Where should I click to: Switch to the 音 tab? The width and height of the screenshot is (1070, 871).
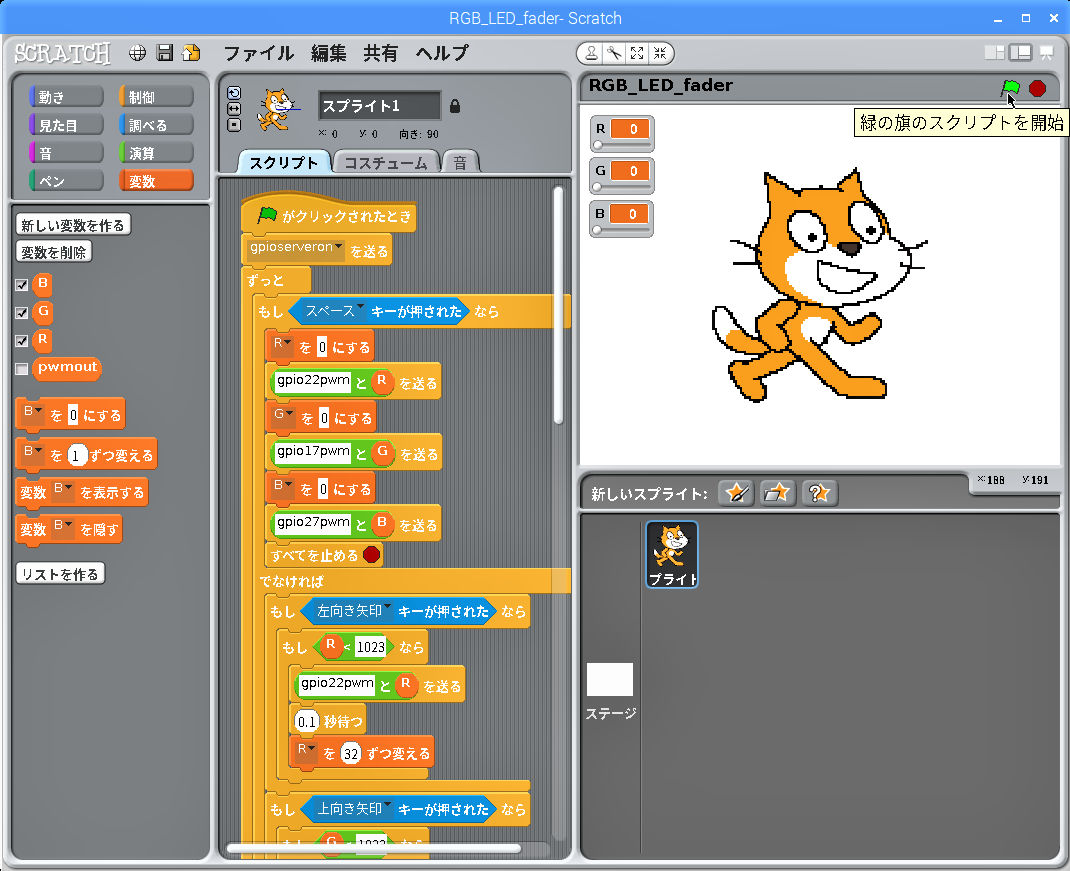point(461,162)
